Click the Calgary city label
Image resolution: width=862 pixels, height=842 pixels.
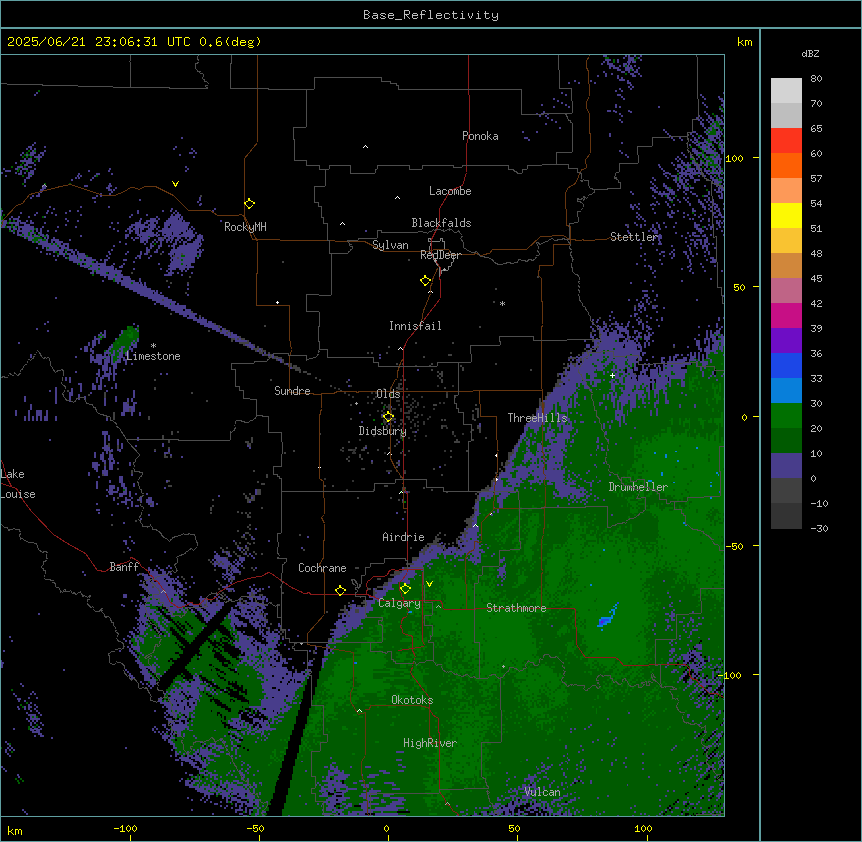coord(400,603)
